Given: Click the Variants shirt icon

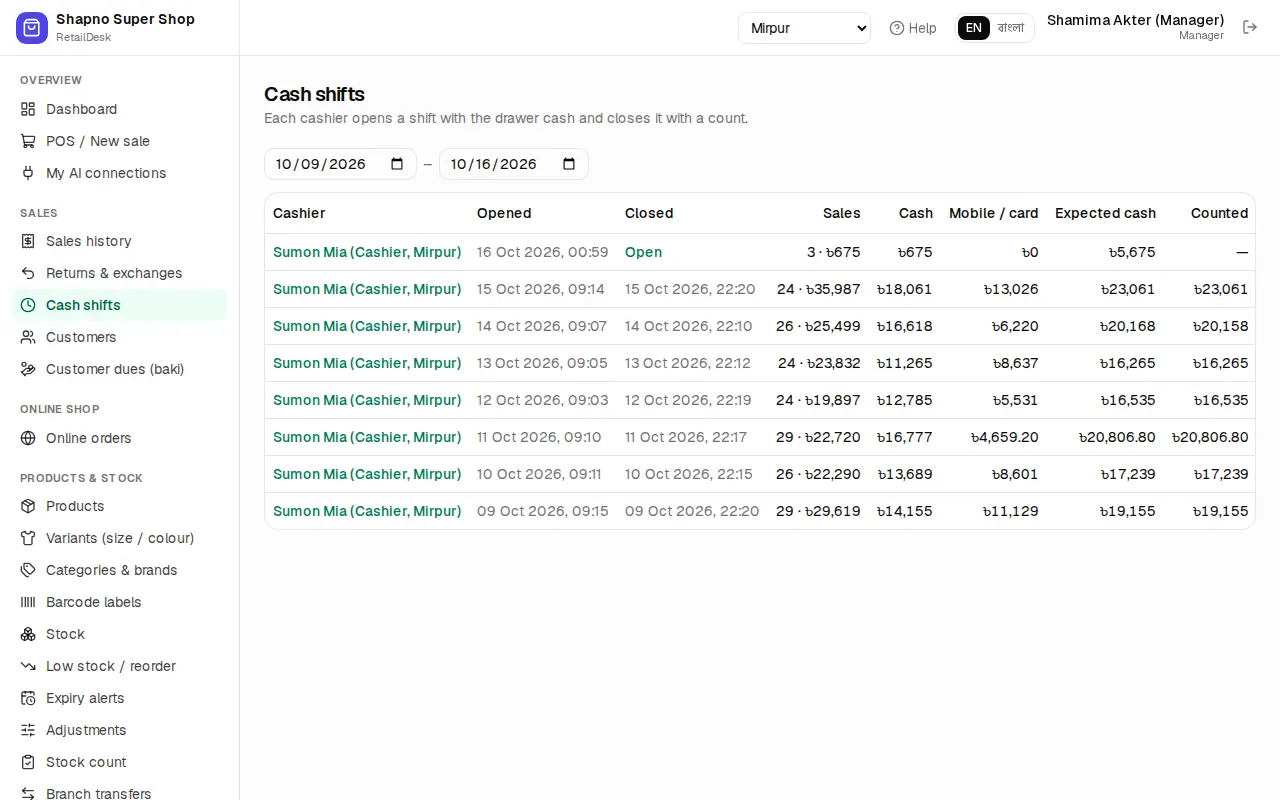Looking at the screenshot, I should 28,538.
